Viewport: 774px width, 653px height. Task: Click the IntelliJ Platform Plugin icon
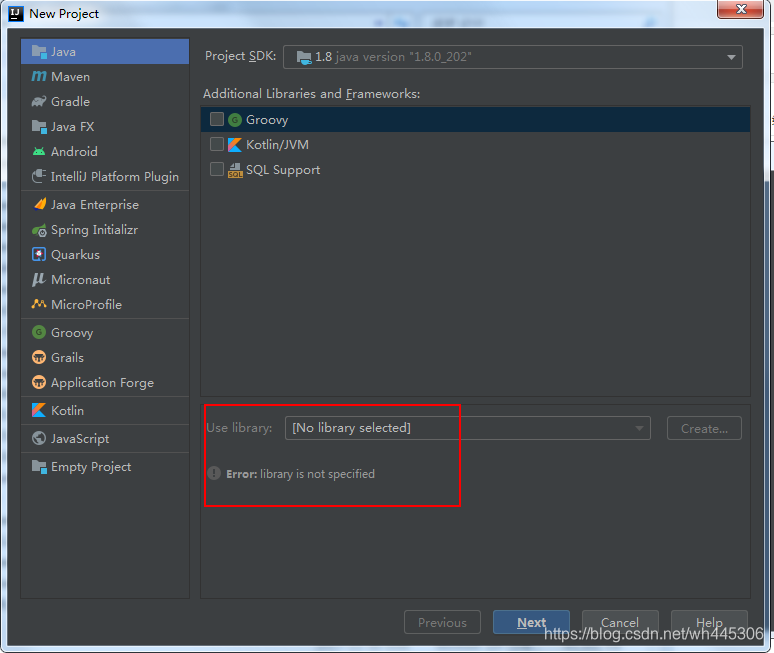(x=39, y=176)
